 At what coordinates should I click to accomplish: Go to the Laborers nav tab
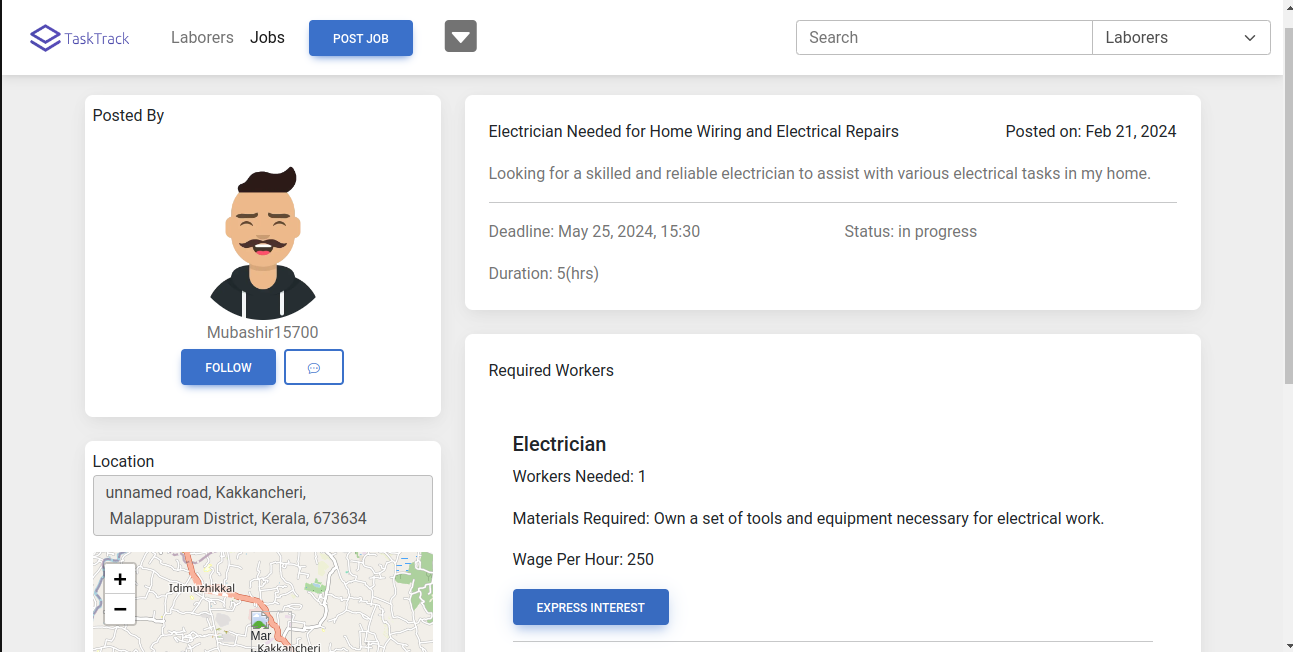[x=202, y=38]
